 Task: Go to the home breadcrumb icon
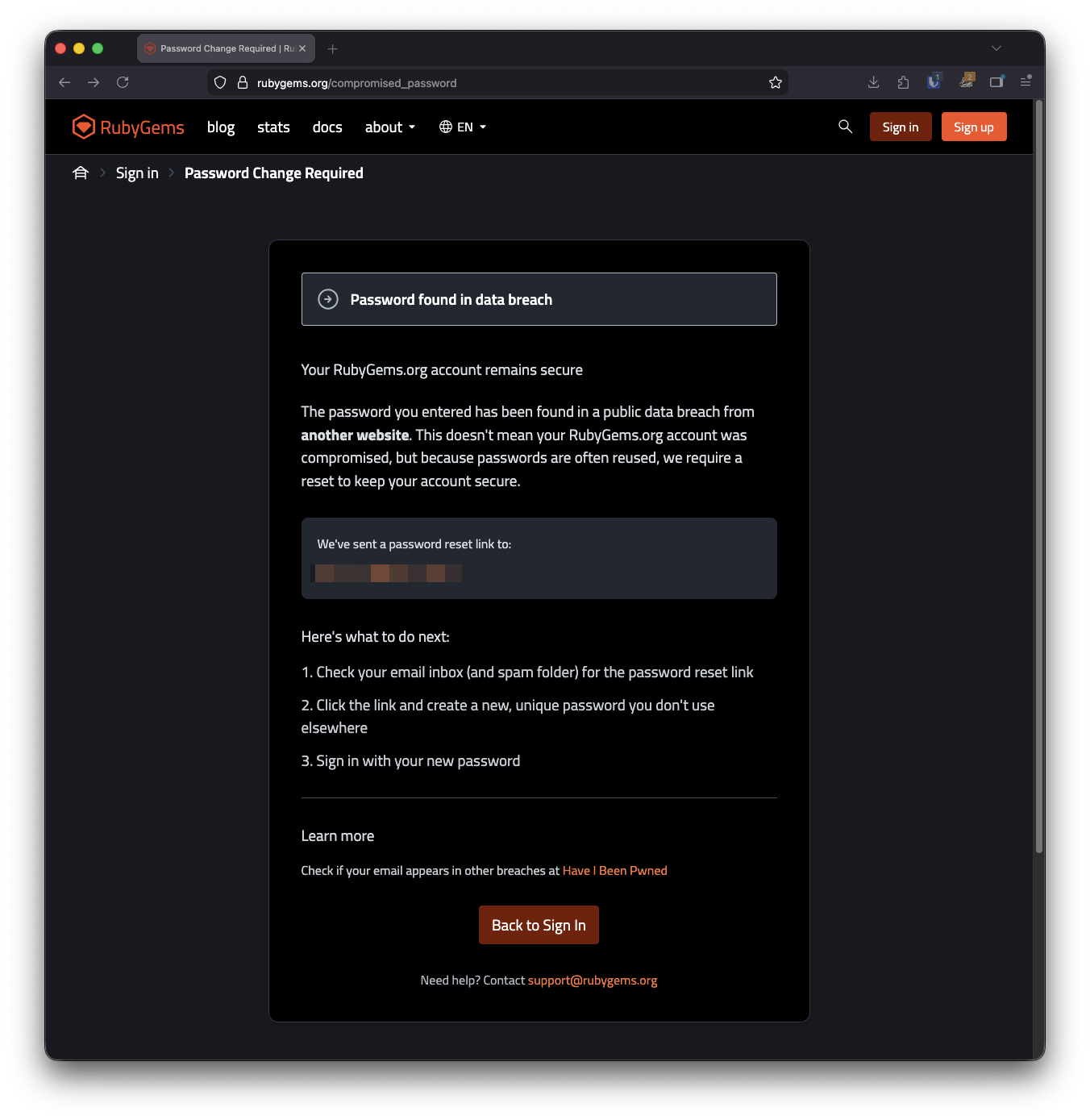81,173
